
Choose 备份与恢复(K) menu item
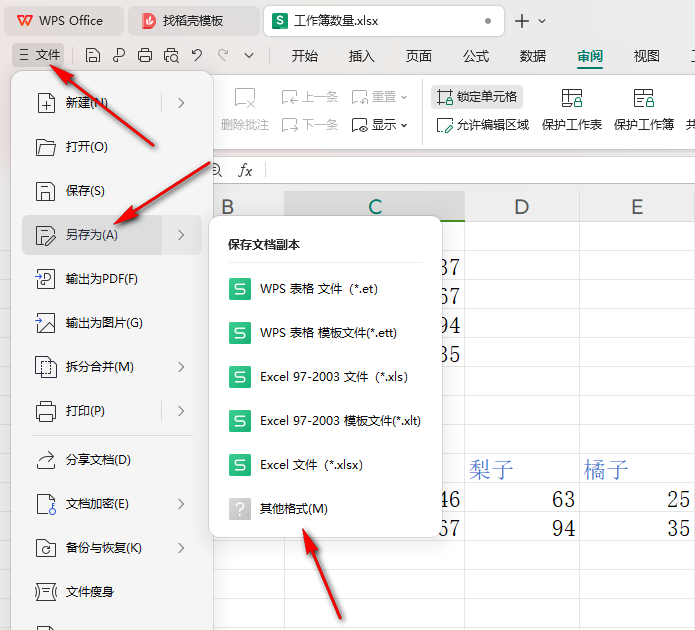click(x=112, y=548)
